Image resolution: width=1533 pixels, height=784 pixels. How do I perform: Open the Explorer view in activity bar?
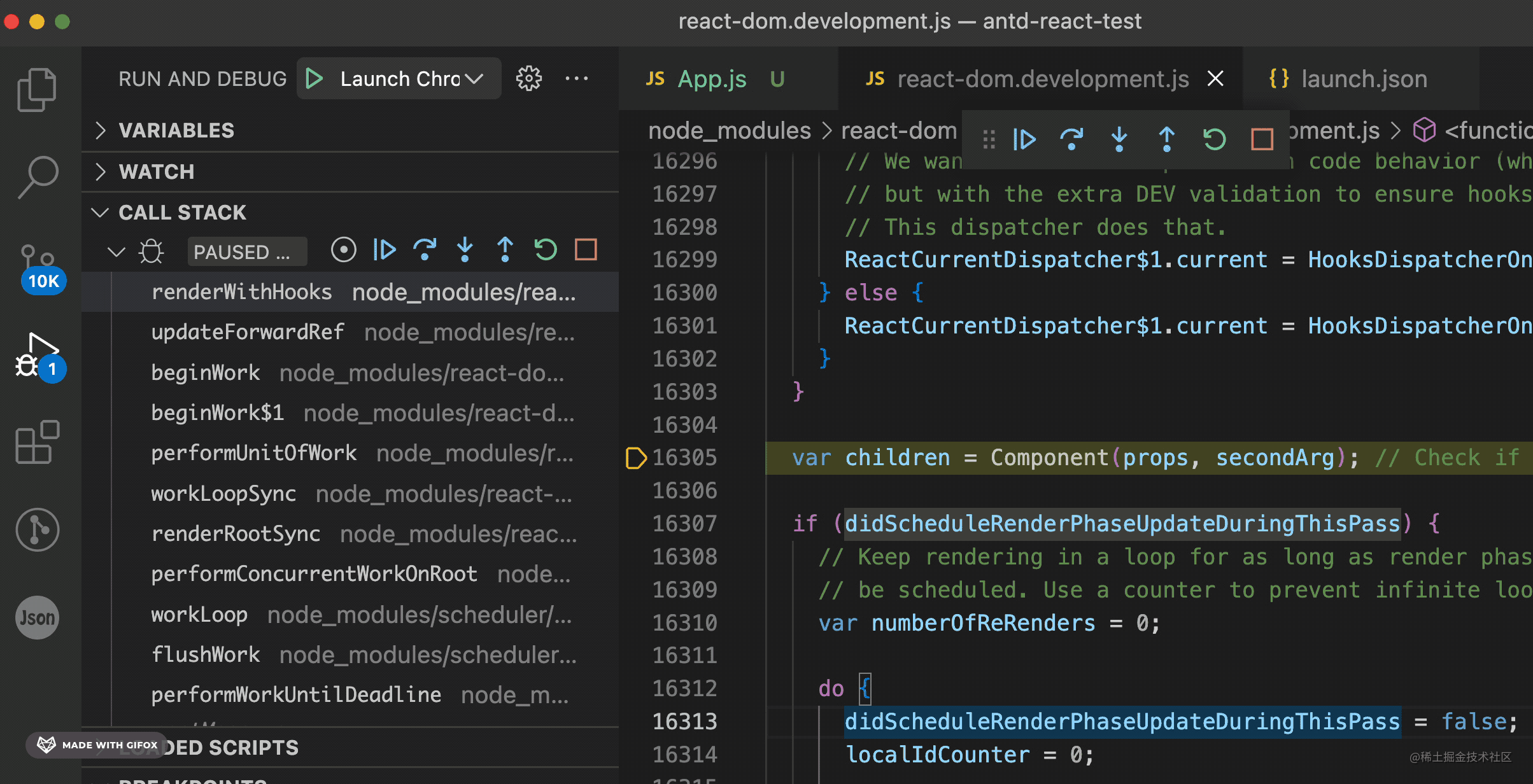[x=36, y=89]
